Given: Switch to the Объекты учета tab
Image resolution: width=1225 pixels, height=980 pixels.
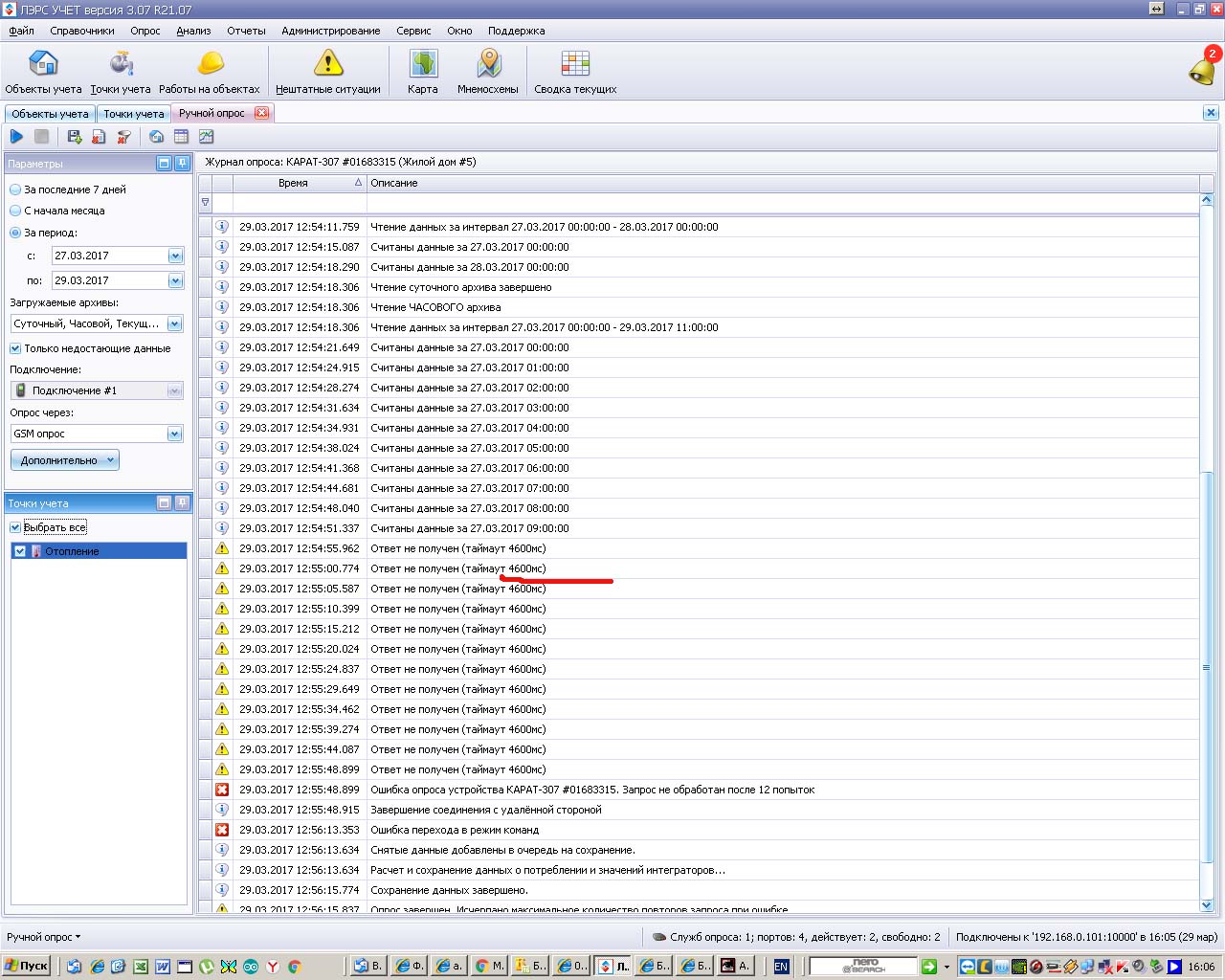Looking at the screenshot, I should pos(50,114).
